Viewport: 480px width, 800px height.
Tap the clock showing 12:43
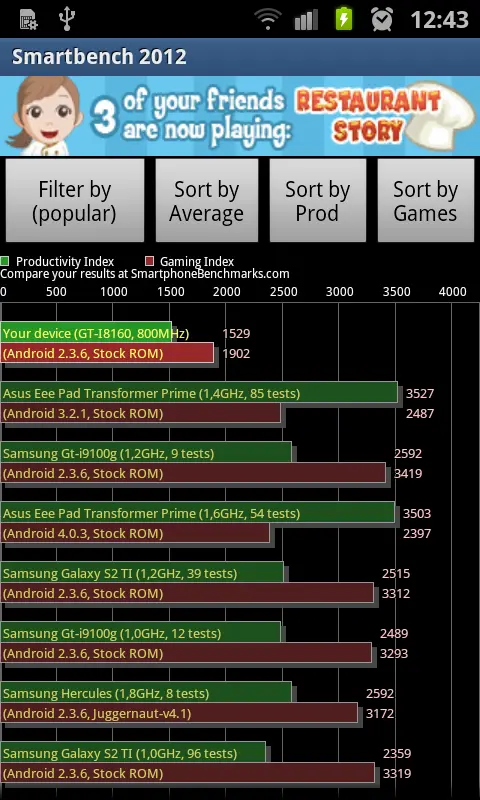(x=439, y=20)
